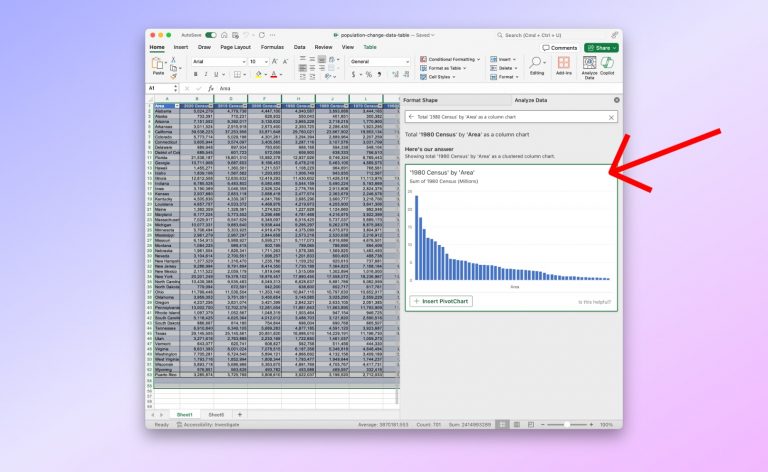The width and height of the screenshot is (768, 472).
Task: Switch to the Sheet6 worksheet tab
Action: 216,414
